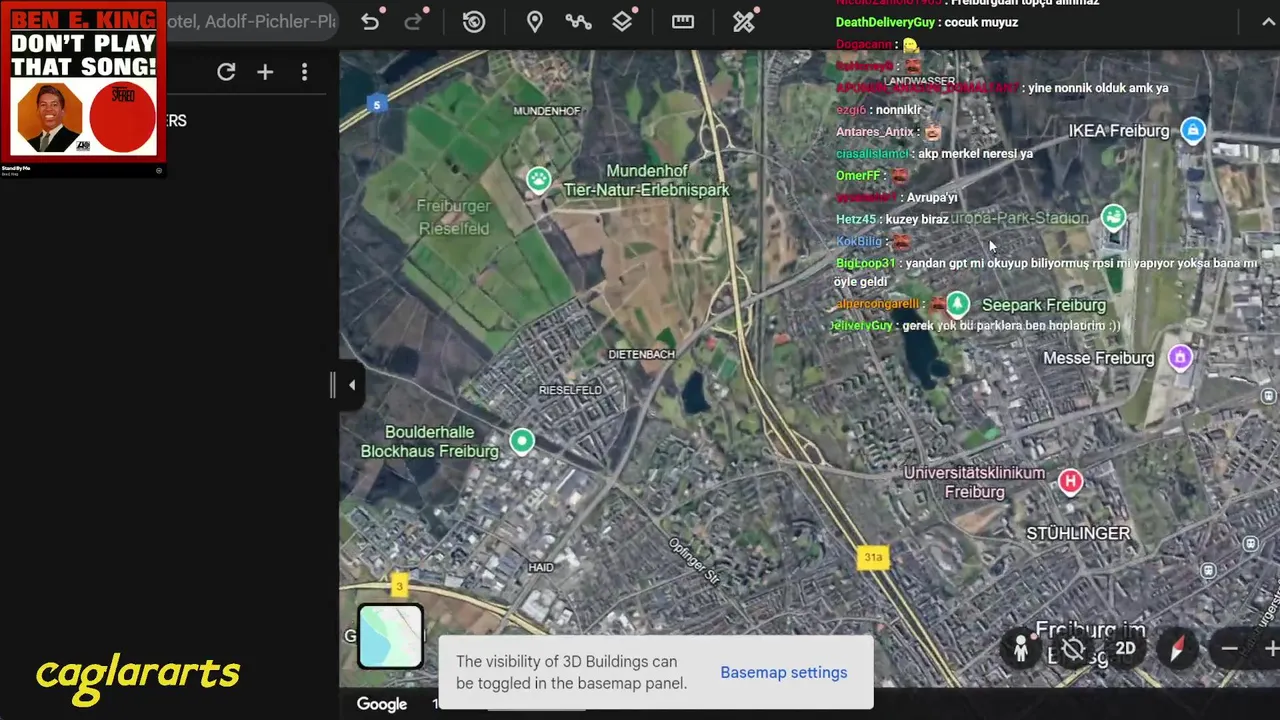Open the Basemap settings link

coord(784,672)
